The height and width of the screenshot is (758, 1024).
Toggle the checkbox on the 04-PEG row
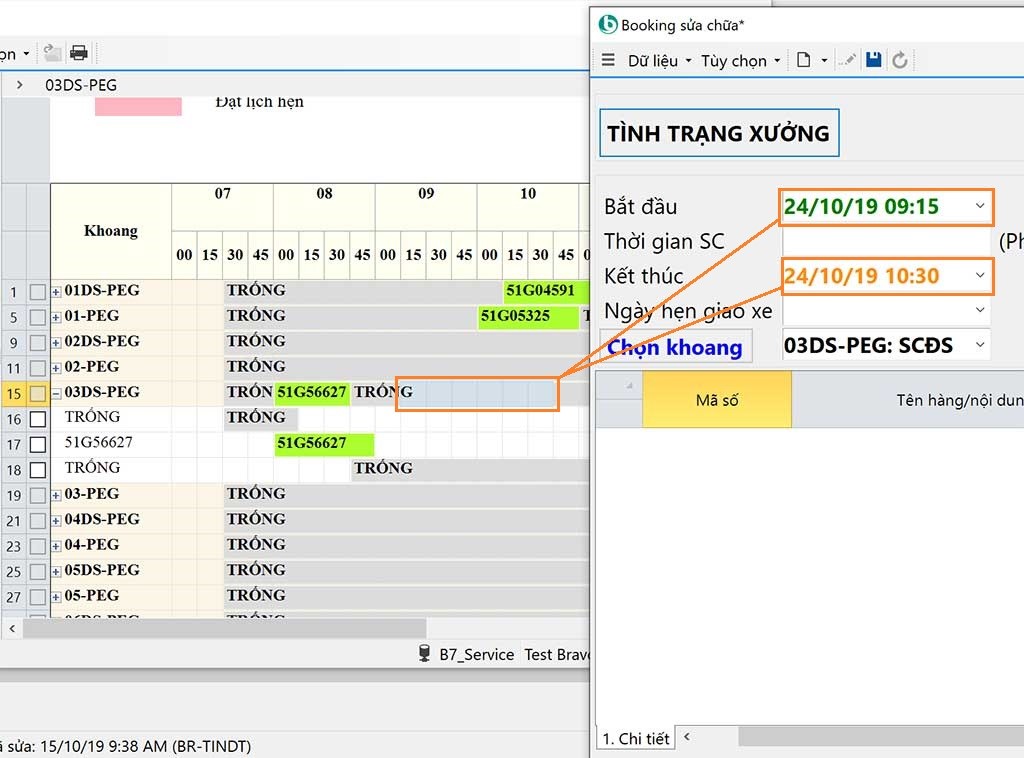point(38,546)
